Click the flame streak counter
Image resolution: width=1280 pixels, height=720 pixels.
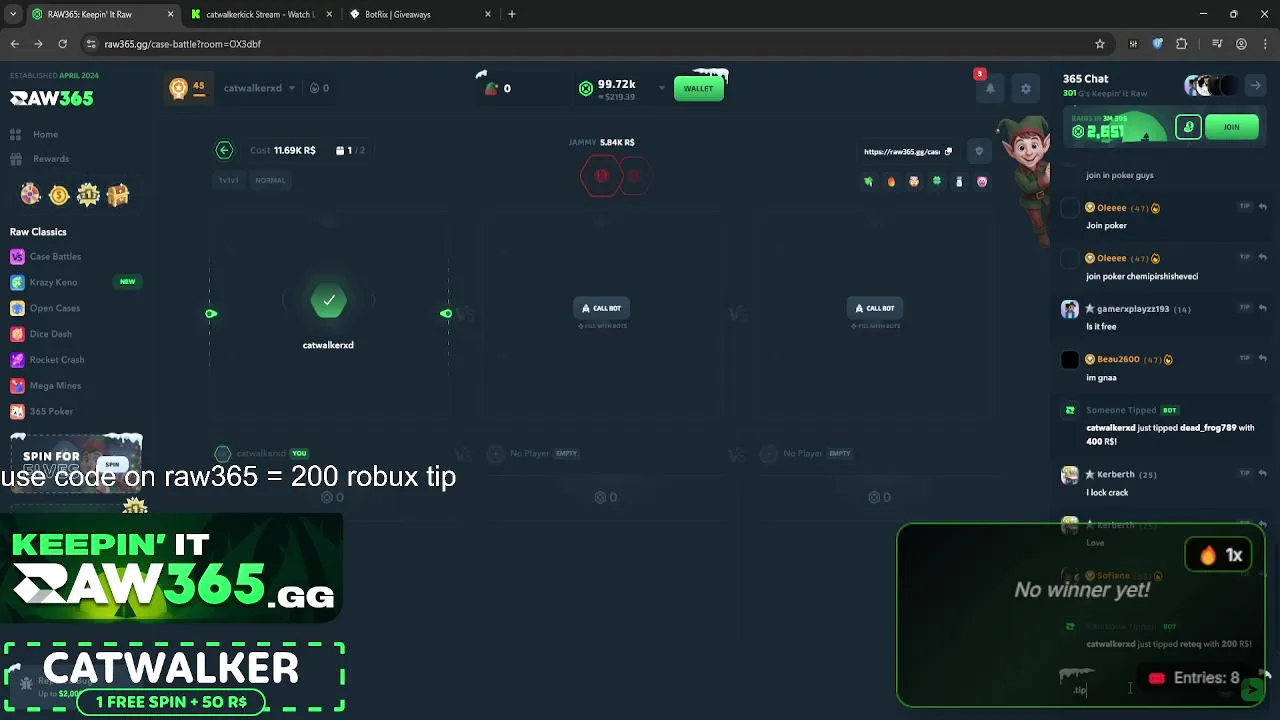(320, 88)
